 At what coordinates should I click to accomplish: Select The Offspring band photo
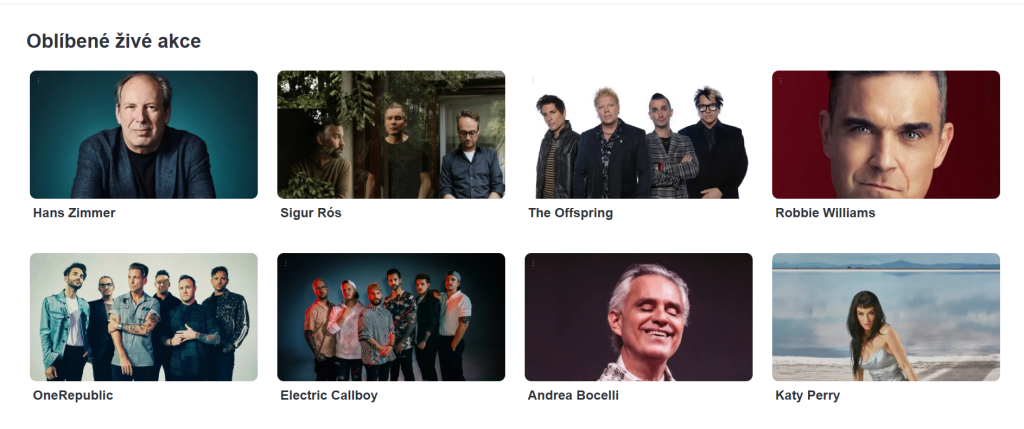coord(639,135)
